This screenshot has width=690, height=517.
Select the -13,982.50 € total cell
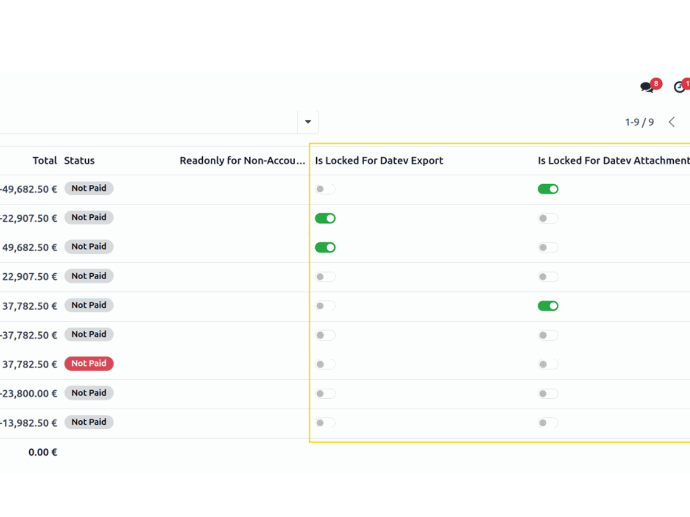[x=29, y=423]
